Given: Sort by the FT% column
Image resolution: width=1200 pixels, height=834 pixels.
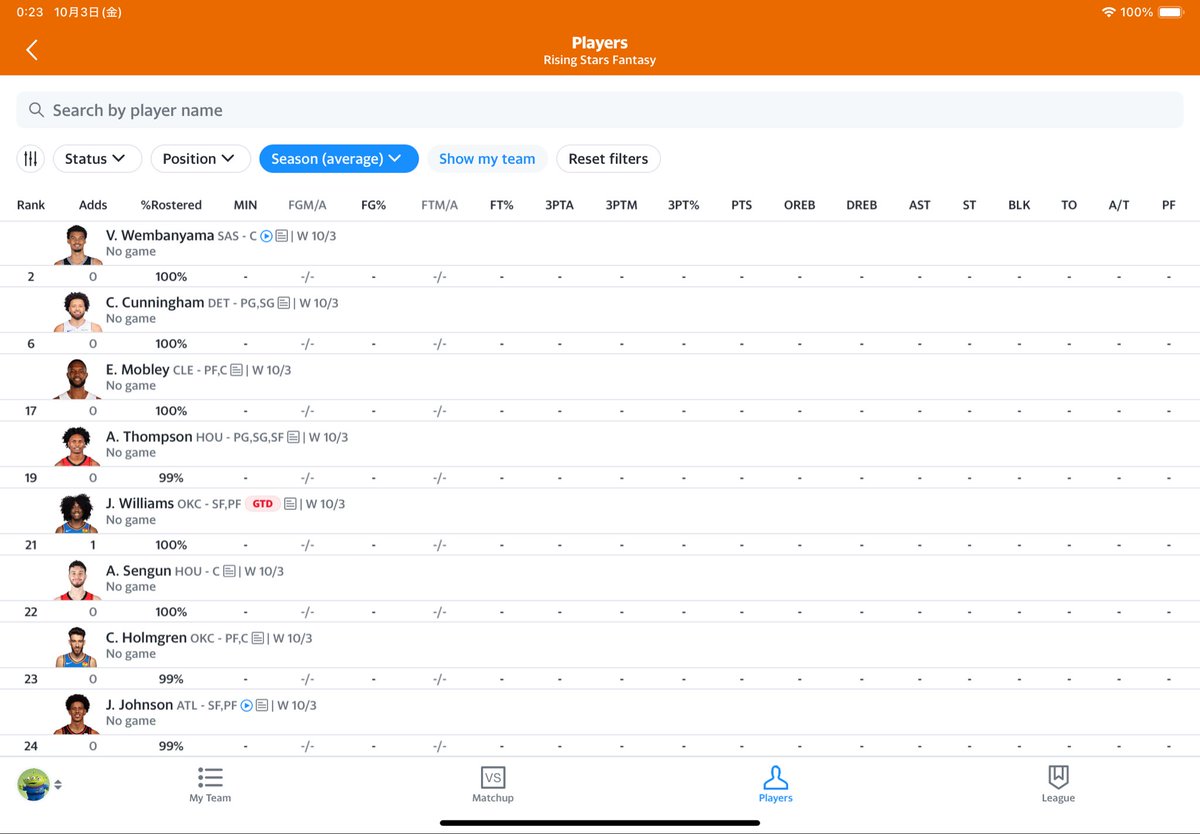Looking at the screenshot, I should click(502, 205).
